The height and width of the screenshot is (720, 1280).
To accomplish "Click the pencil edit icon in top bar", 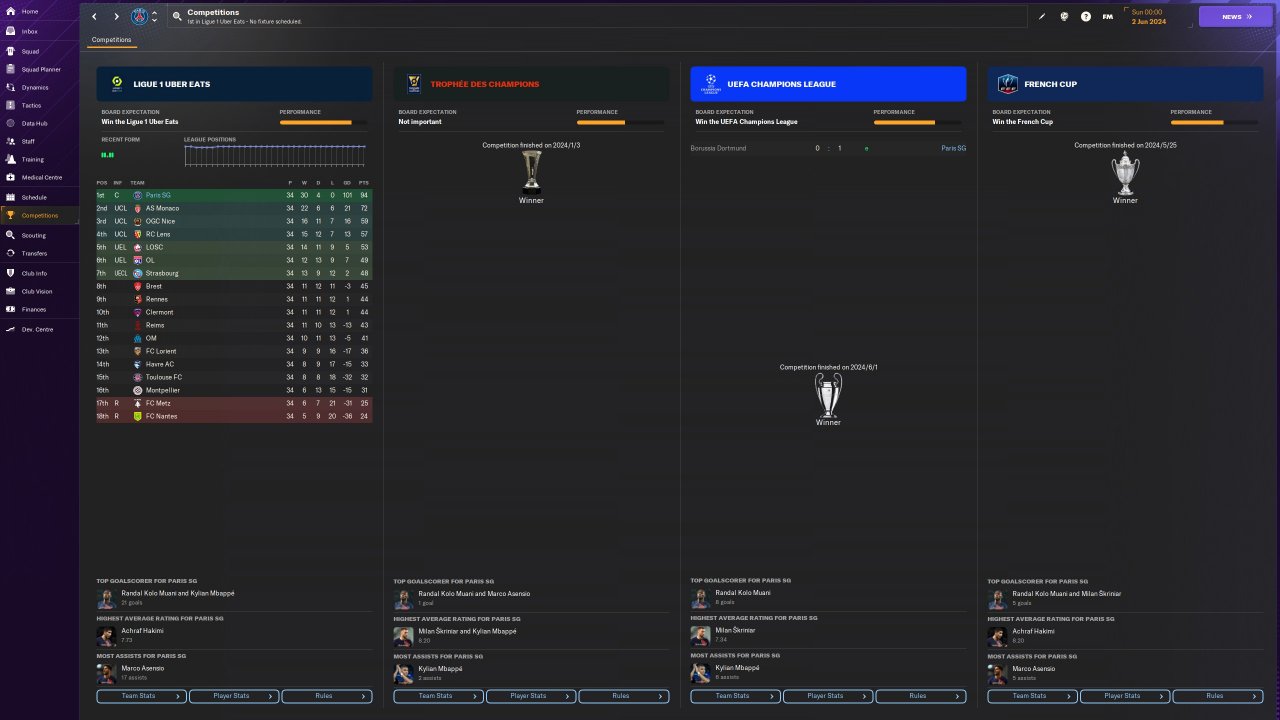I will coord(1042,17).
